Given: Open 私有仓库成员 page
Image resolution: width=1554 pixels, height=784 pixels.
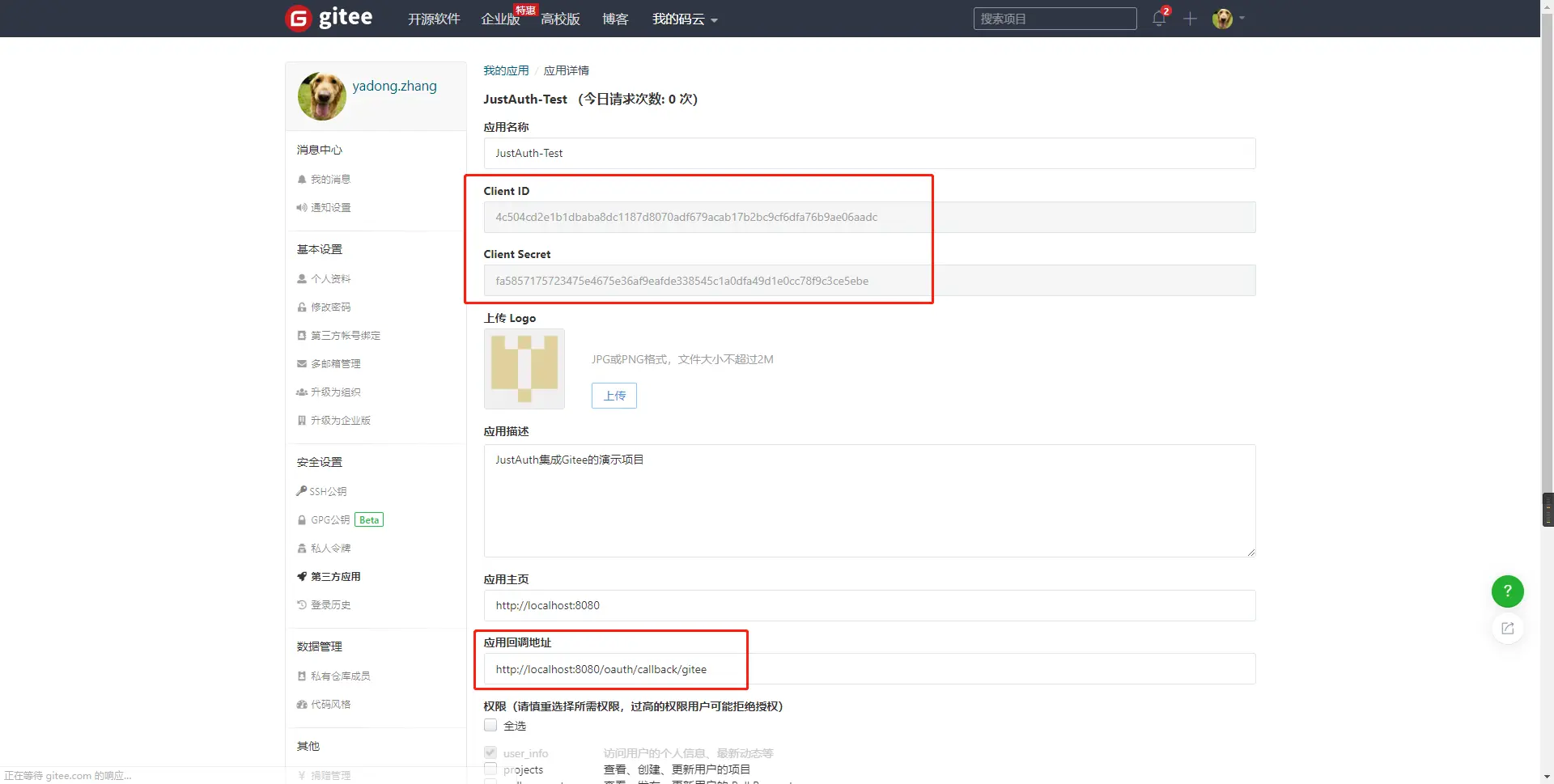Looking at the screenshot, I should pyautogui.click(x=341, y=676).
